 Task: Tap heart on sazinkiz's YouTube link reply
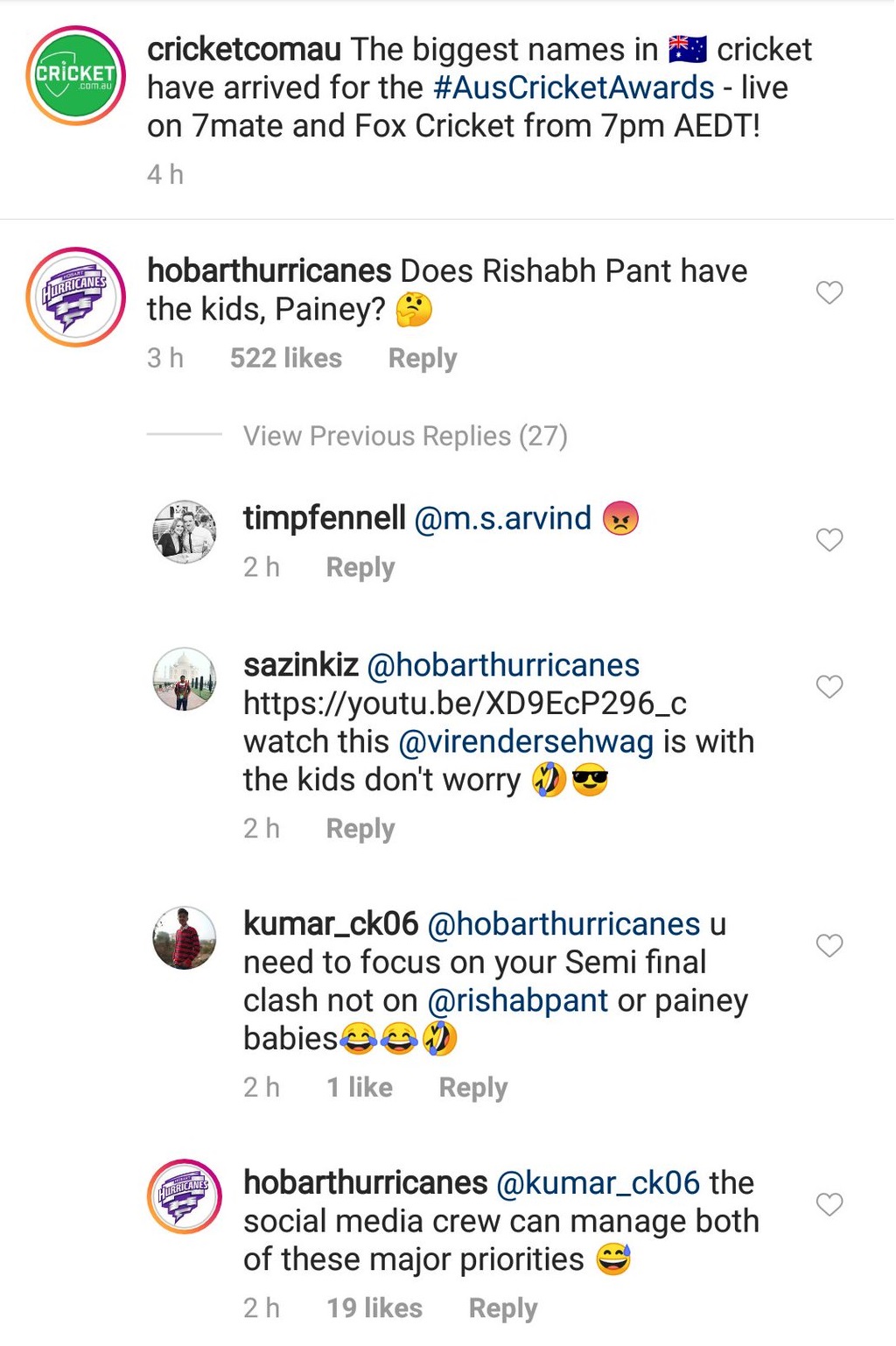(x=829, y=687)
